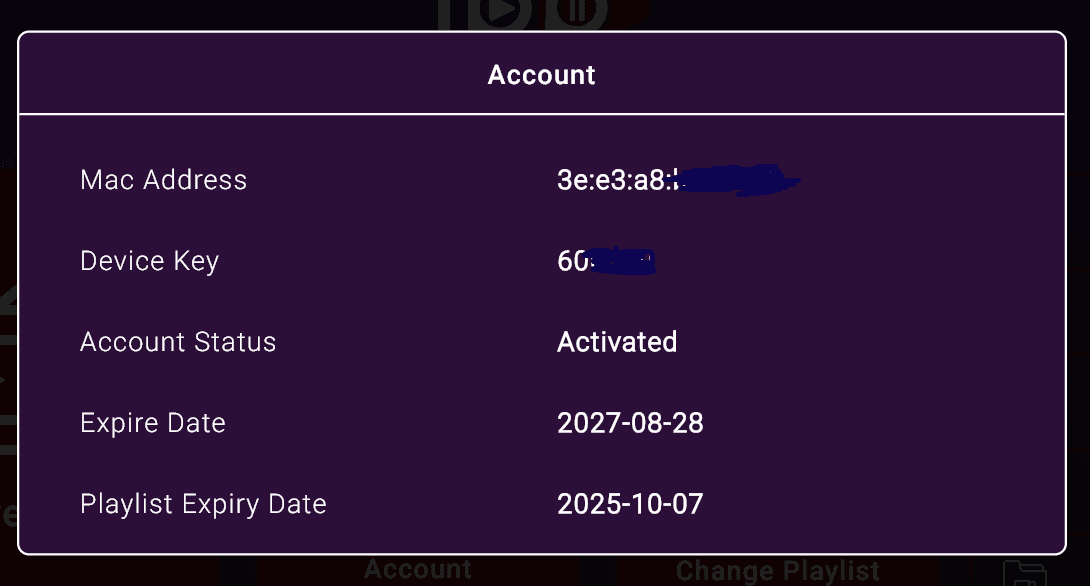This screenshot has width=1090, height=586.
Task: Click the scribble covering the Device Key
Action: tap(624, 262)
